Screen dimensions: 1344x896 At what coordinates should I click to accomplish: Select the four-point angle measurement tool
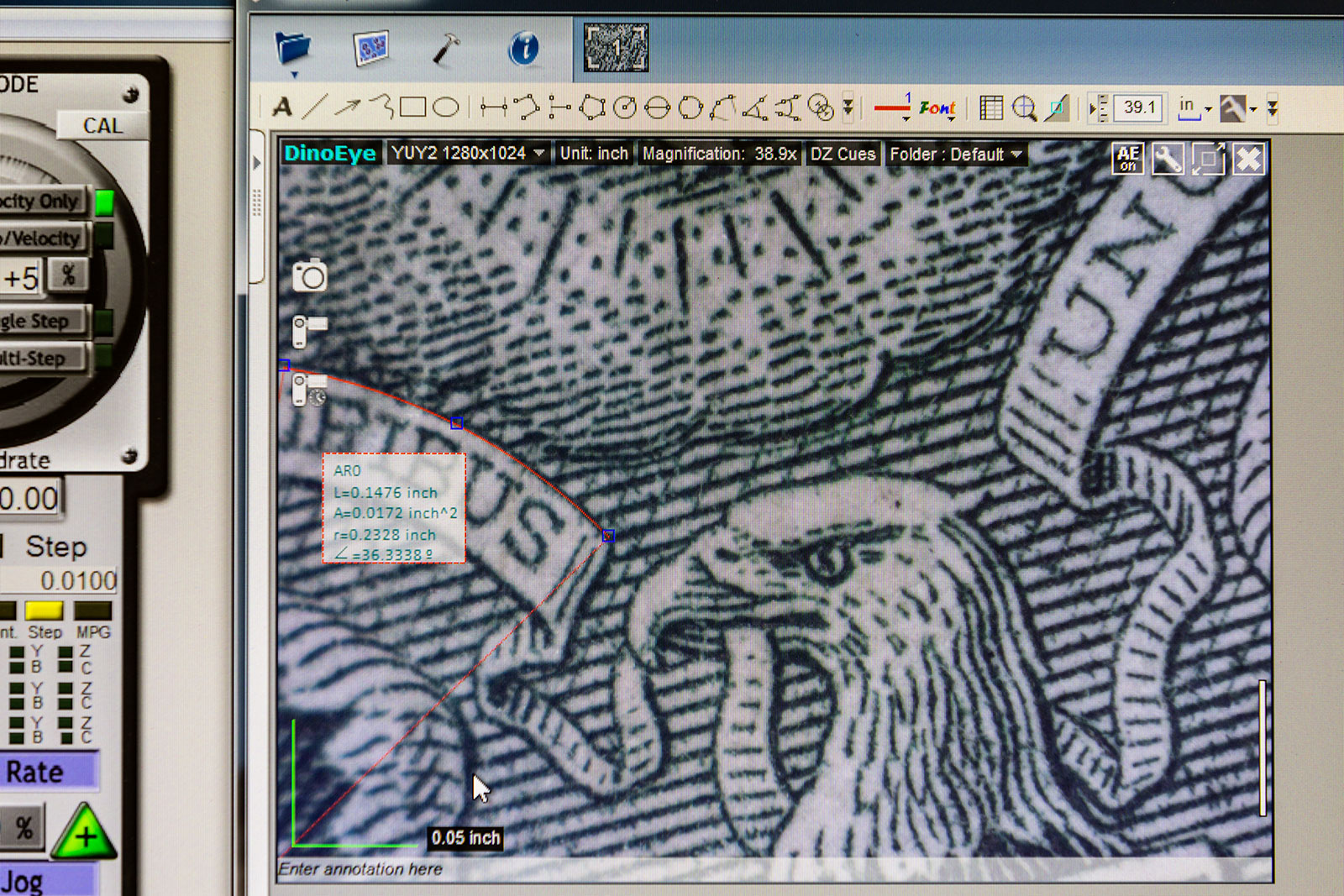point(788,107)
